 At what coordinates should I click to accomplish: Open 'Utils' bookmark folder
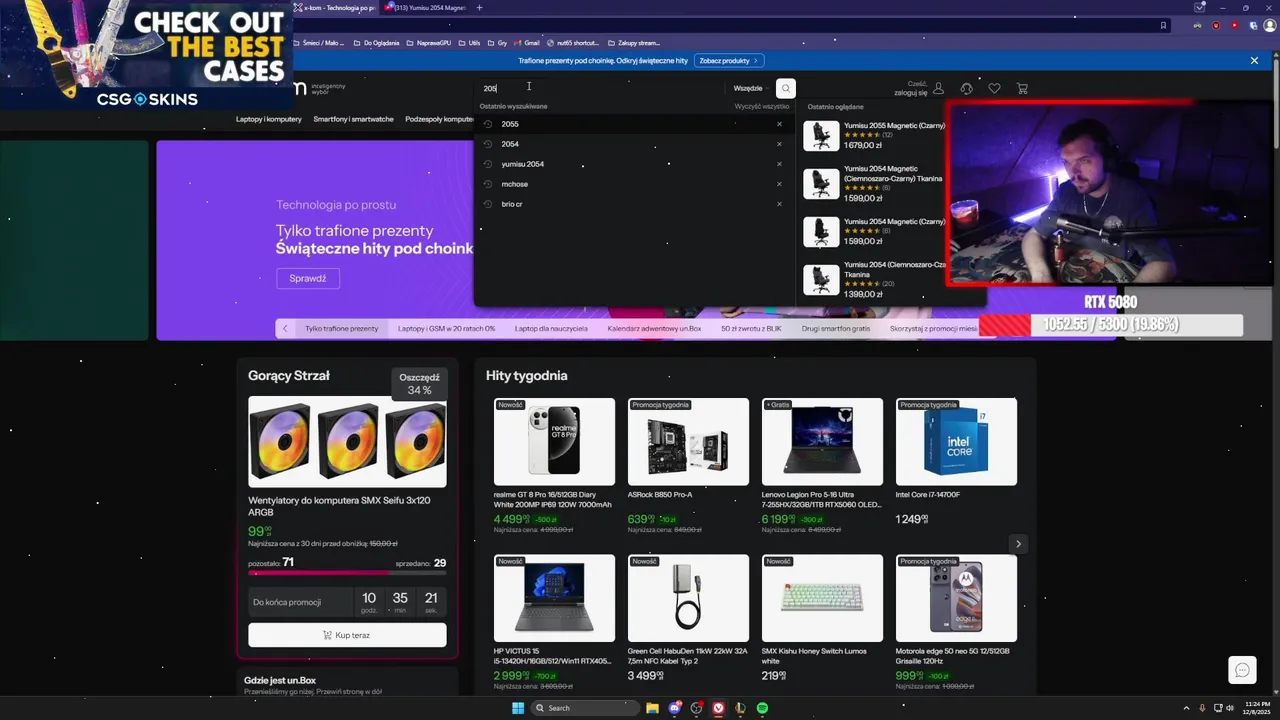[x=470, y=43]
